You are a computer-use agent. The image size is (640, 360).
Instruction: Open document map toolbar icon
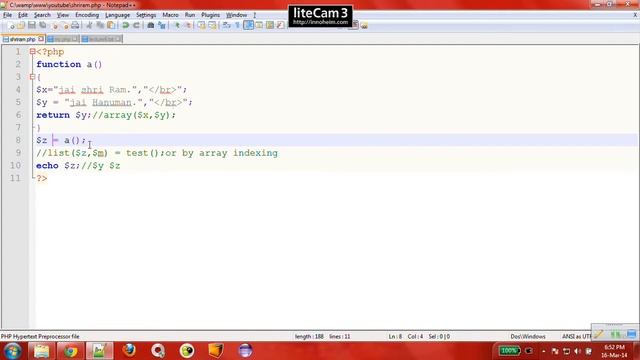270,25
